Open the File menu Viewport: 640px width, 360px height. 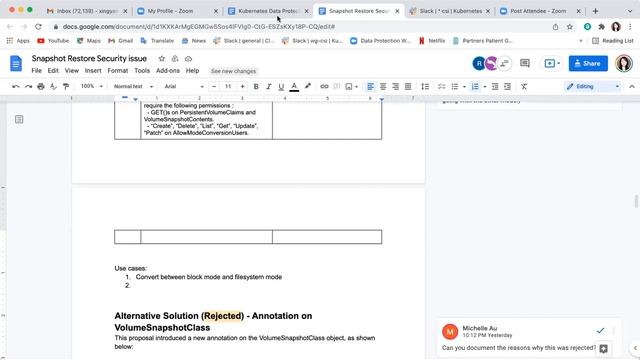tap(36, 71)
